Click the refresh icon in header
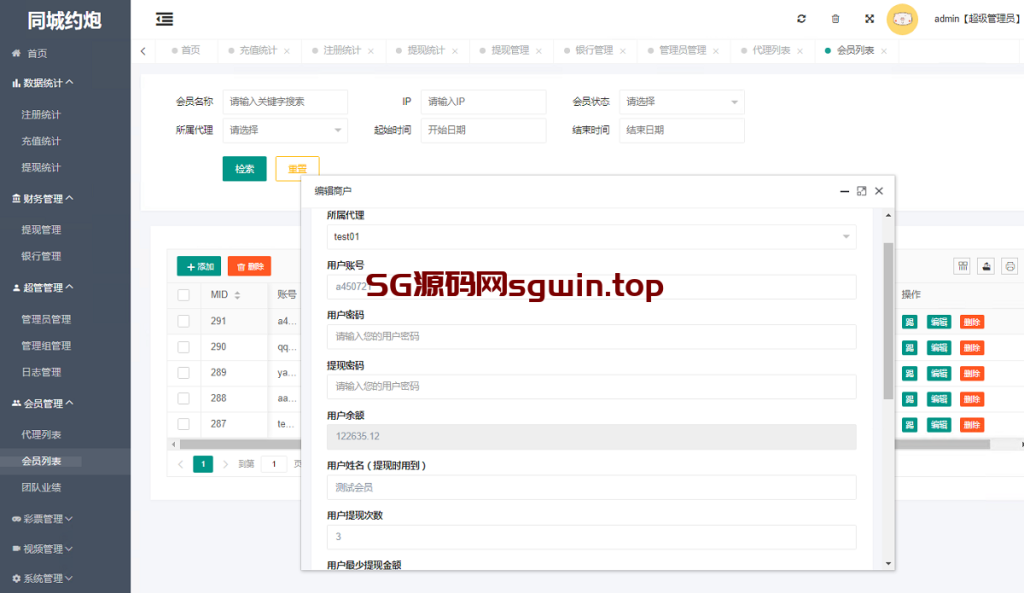 (801, 19)
